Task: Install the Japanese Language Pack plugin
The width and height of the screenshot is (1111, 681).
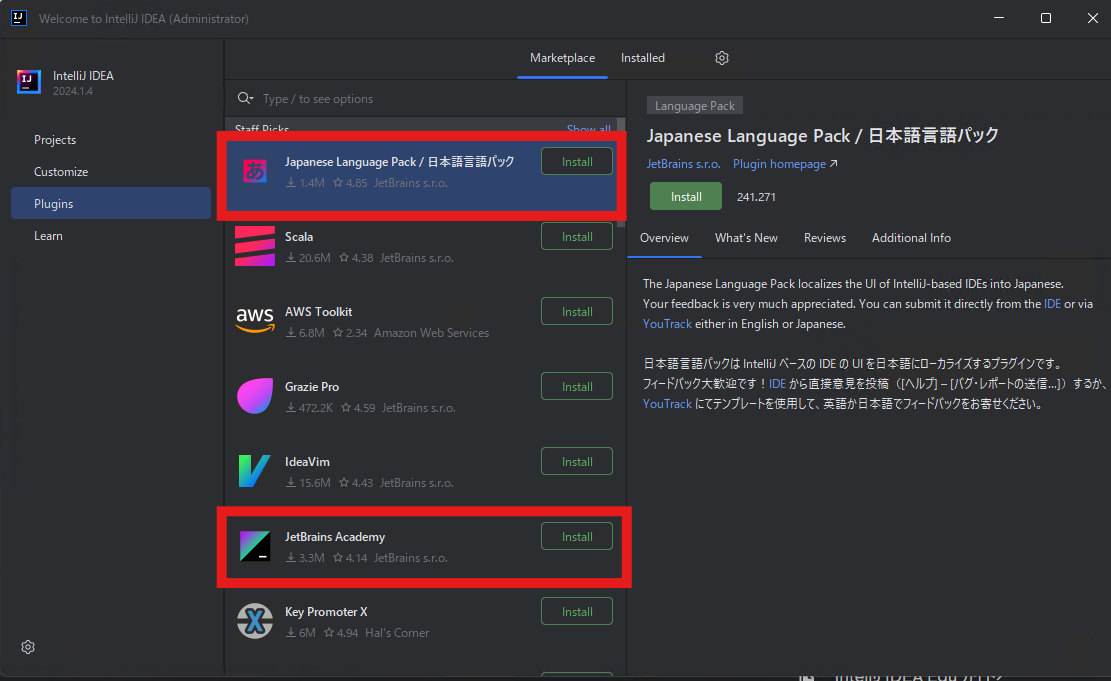Action: coord(686,196)
